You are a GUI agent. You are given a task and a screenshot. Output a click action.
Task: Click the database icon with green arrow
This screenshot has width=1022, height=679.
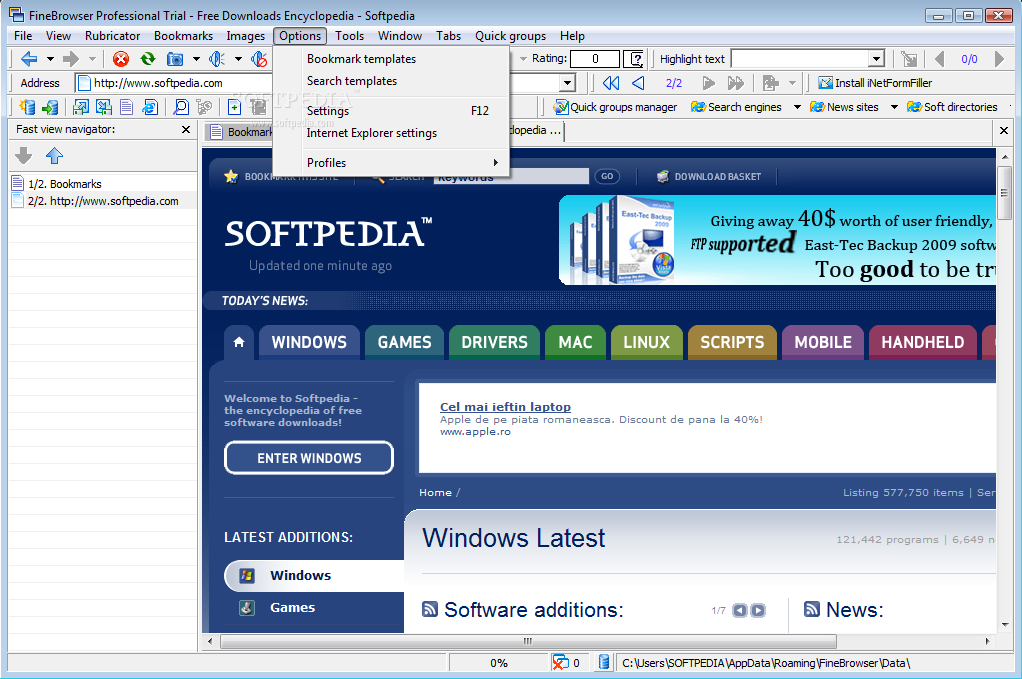[x=50, y=107]
